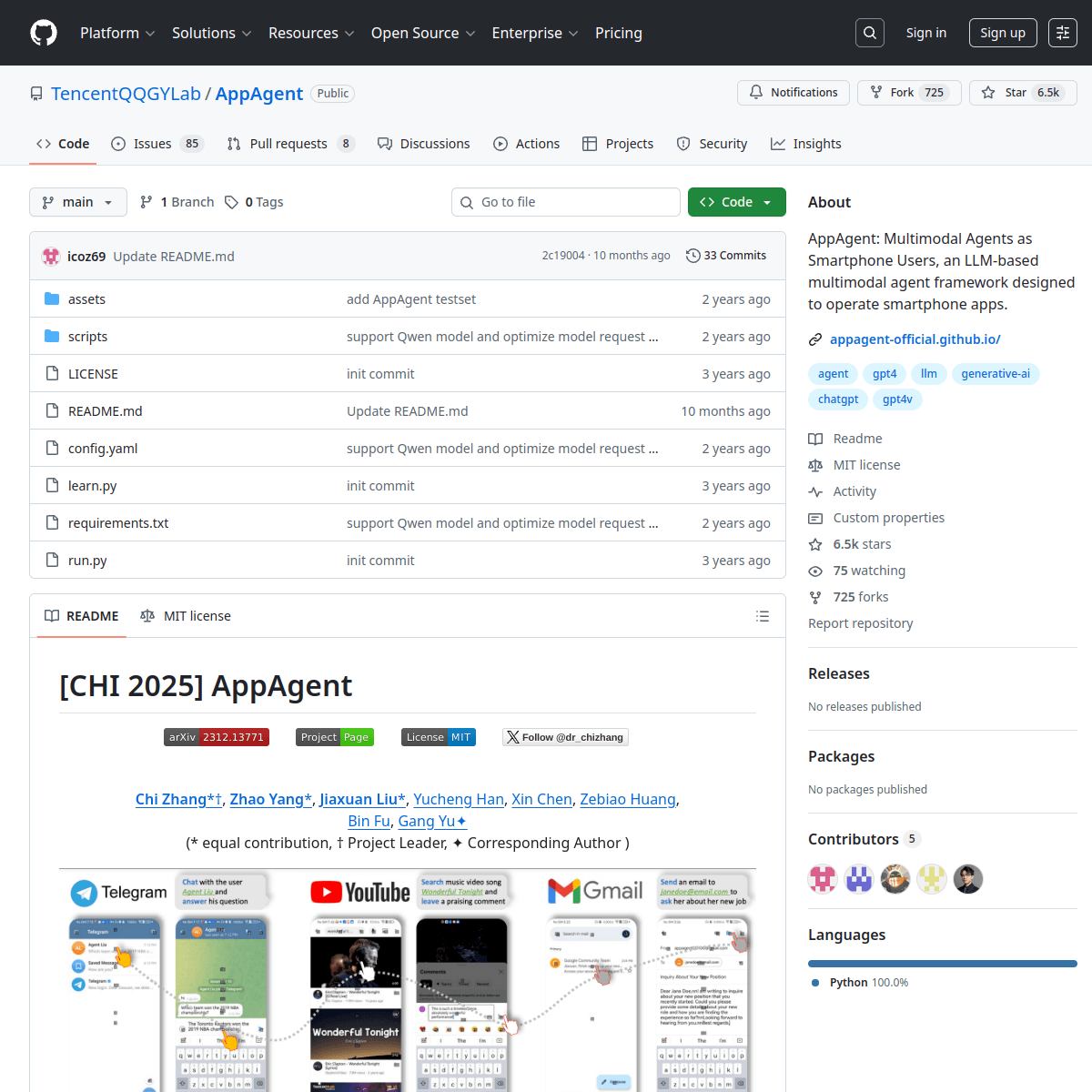
Task: Click the Follow @dr_chizhang badge
Action: (x=565, y=737)
